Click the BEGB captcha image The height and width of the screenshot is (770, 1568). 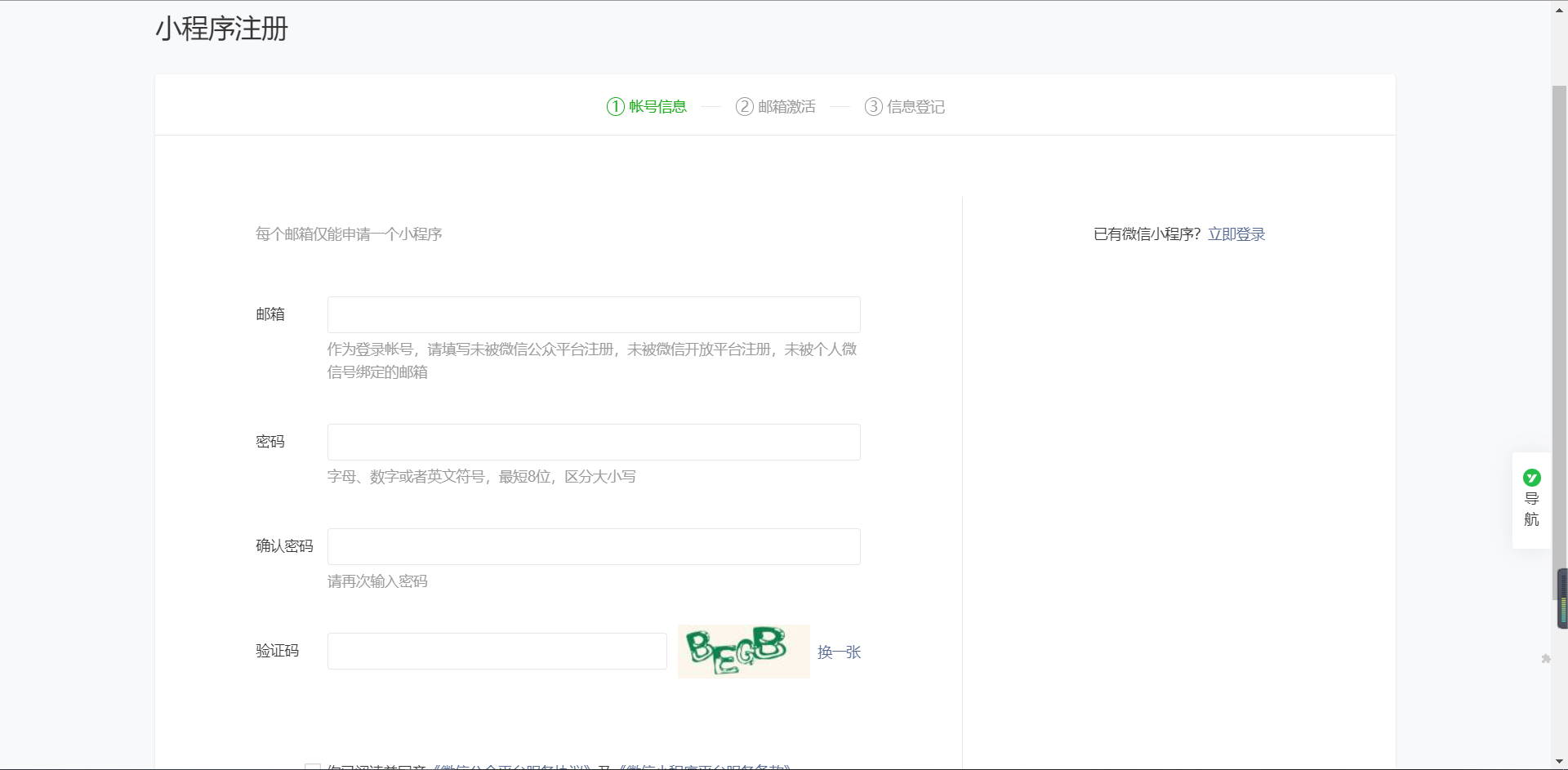tap(743, 652)
